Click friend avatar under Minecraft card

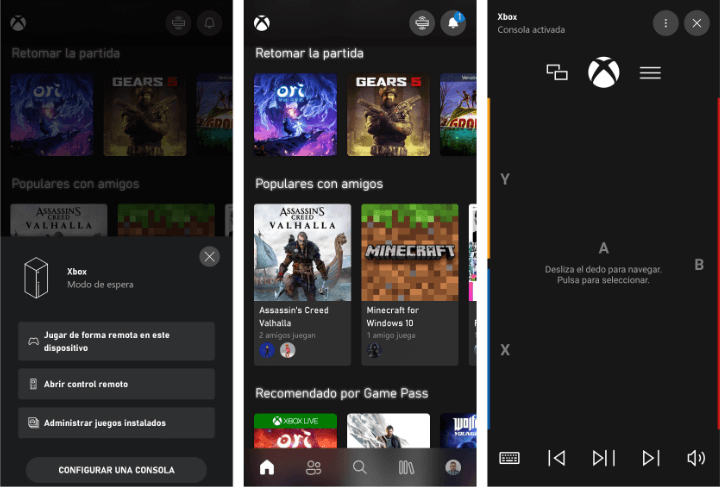[x=374, y=350]
